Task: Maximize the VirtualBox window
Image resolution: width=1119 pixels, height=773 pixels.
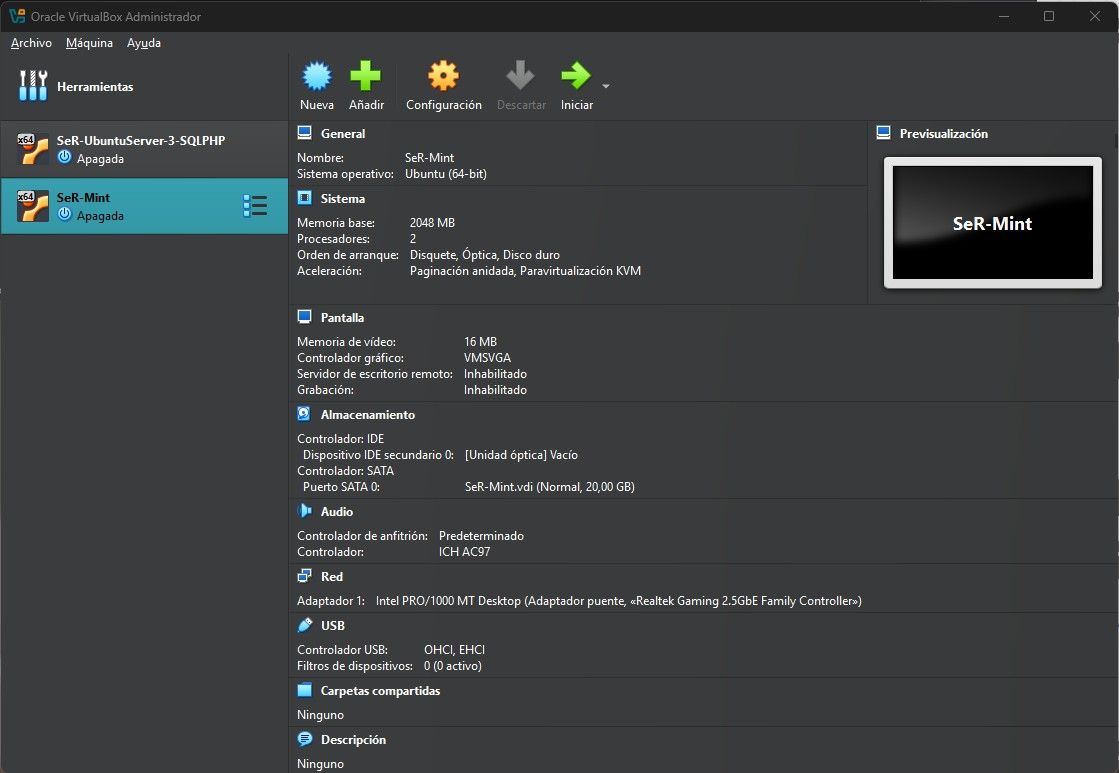Action: point(1048,16)
